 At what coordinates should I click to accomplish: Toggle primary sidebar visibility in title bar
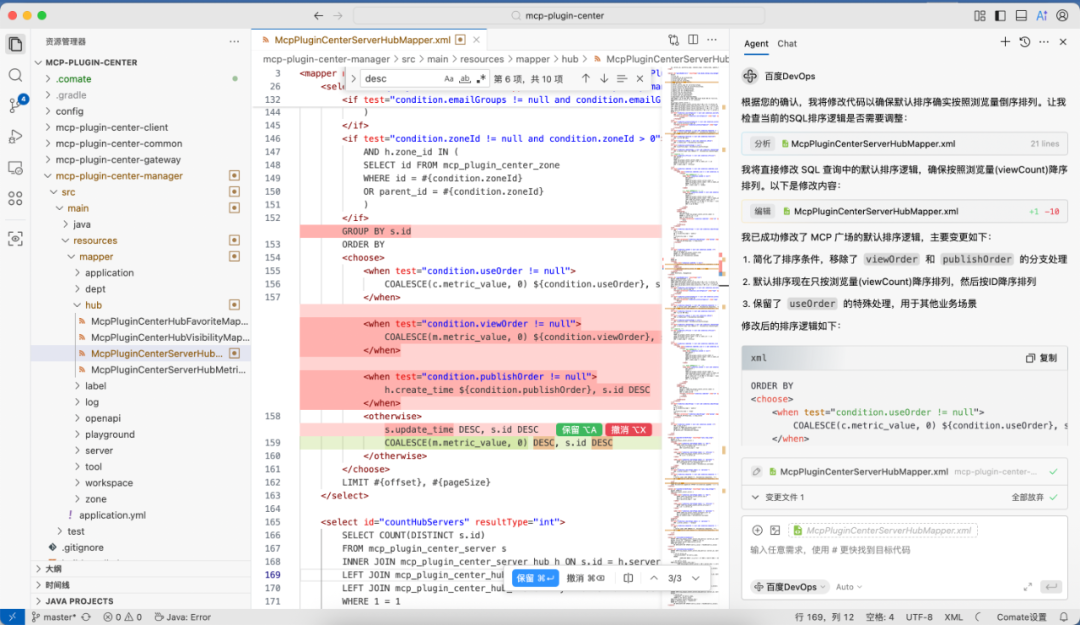1000,15
